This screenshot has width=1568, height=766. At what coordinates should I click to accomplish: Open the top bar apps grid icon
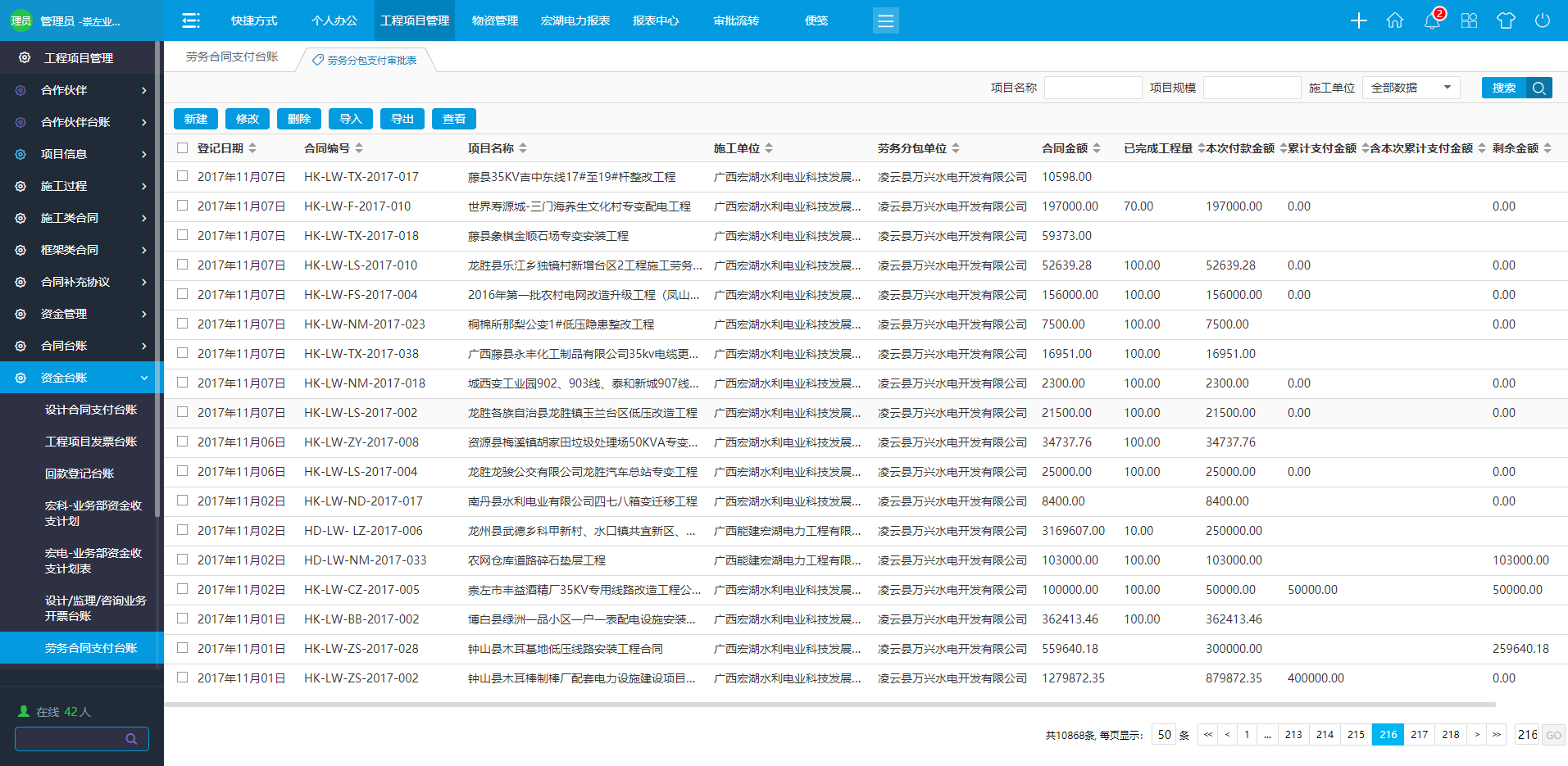1469,20
